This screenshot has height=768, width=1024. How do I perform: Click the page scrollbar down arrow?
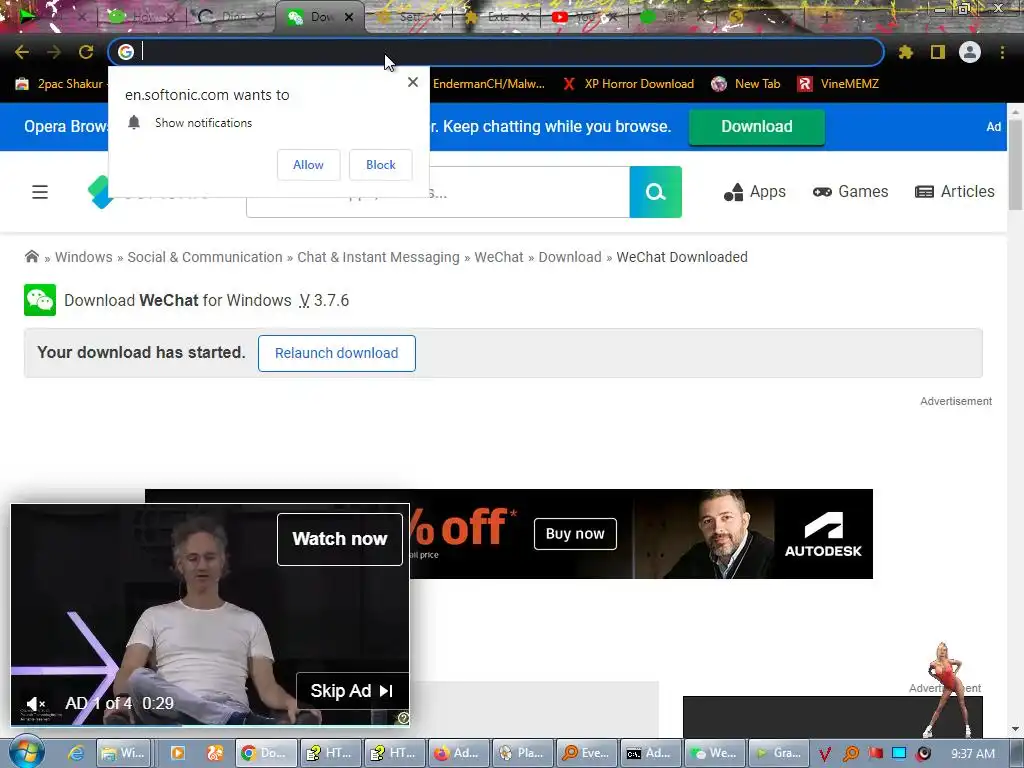click(x=1016, y=729)
